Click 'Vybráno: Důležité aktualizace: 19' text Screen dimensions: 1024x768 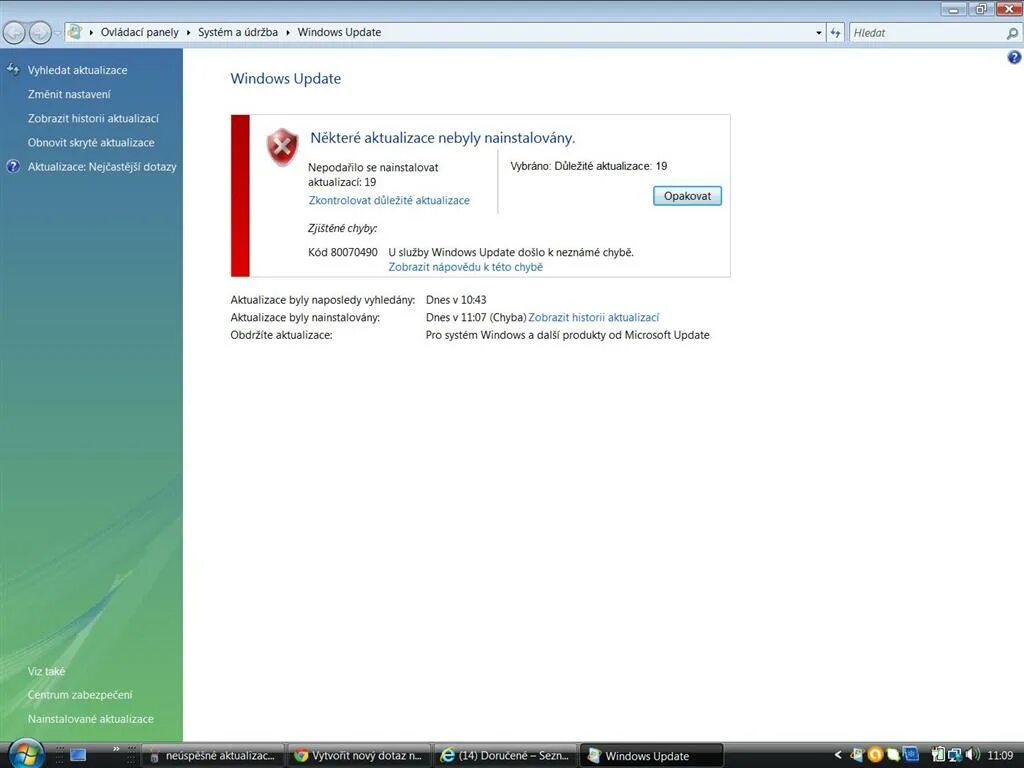pos(588,166)
